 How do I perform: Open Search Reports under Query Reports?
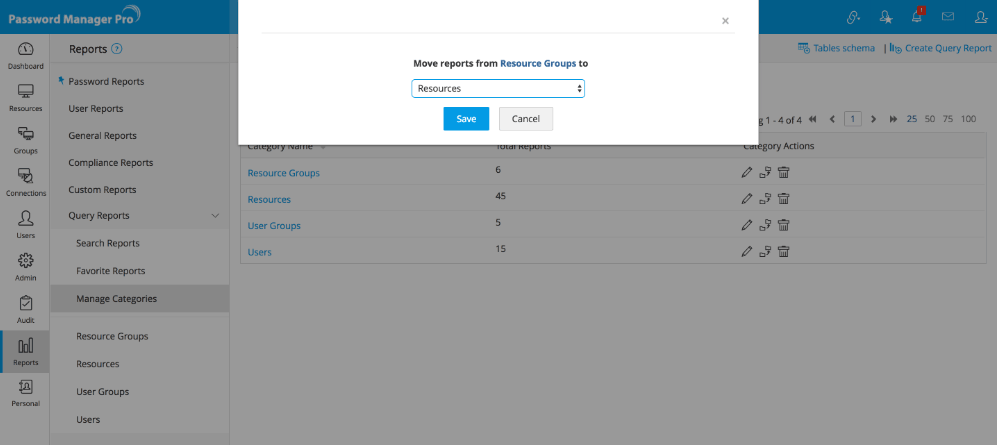(x=108, y=243)
